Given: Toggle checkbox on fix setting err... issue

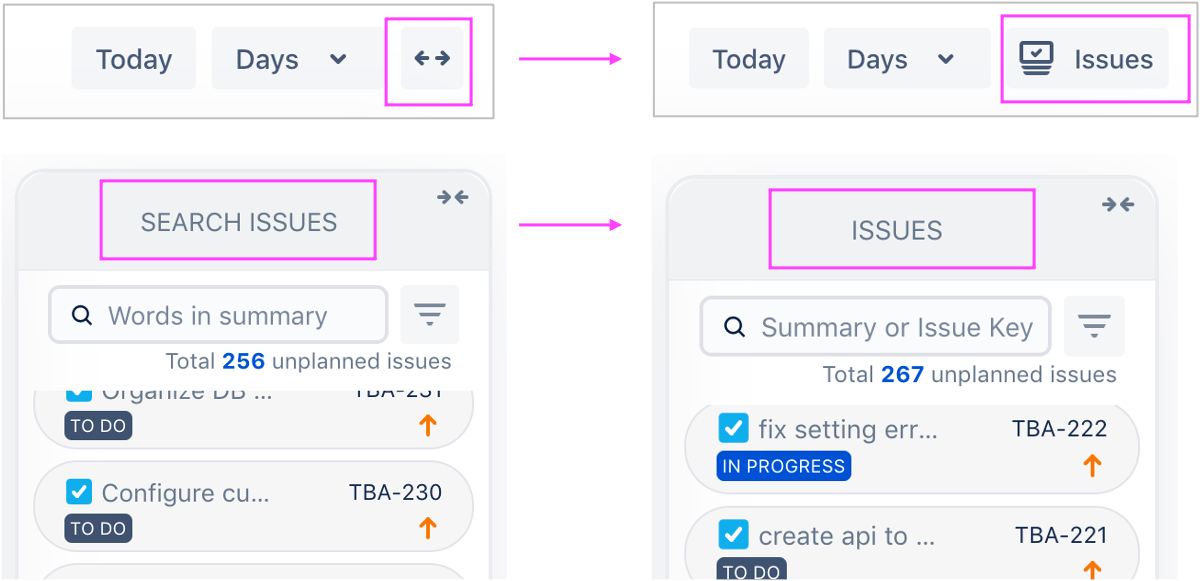Looking at the screenshot, I should [x=733, y=429].
